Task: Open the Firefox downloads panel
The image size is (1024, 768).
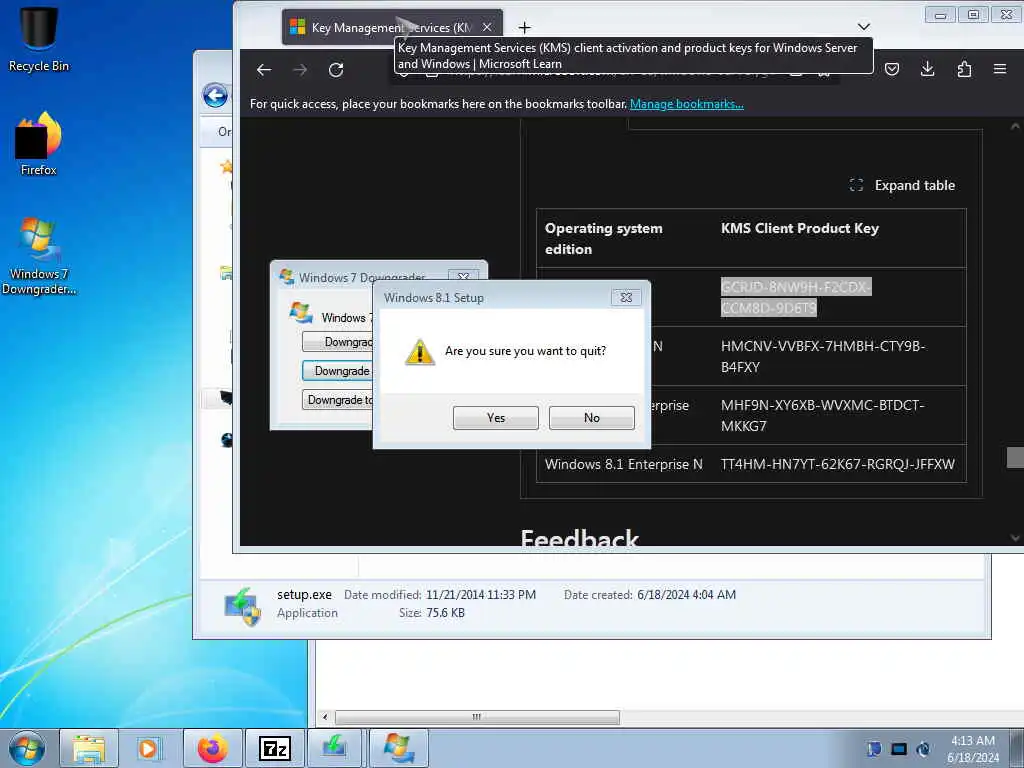Action: pyautogui.click(x=927, y=69)
